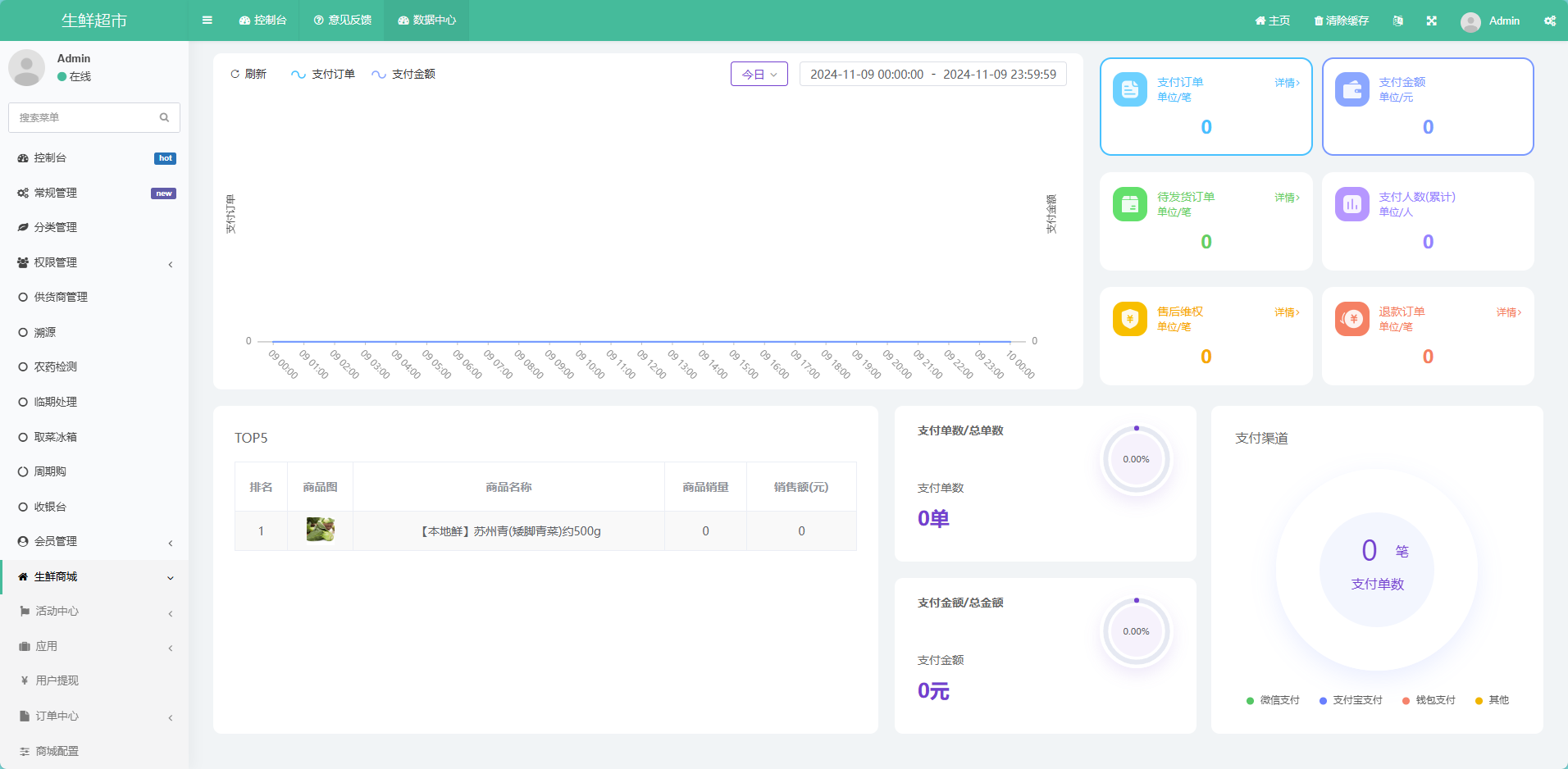Click the search magnifier icon in sidebar
This screenshot has height=769, width=1568.
coord(164,117)
